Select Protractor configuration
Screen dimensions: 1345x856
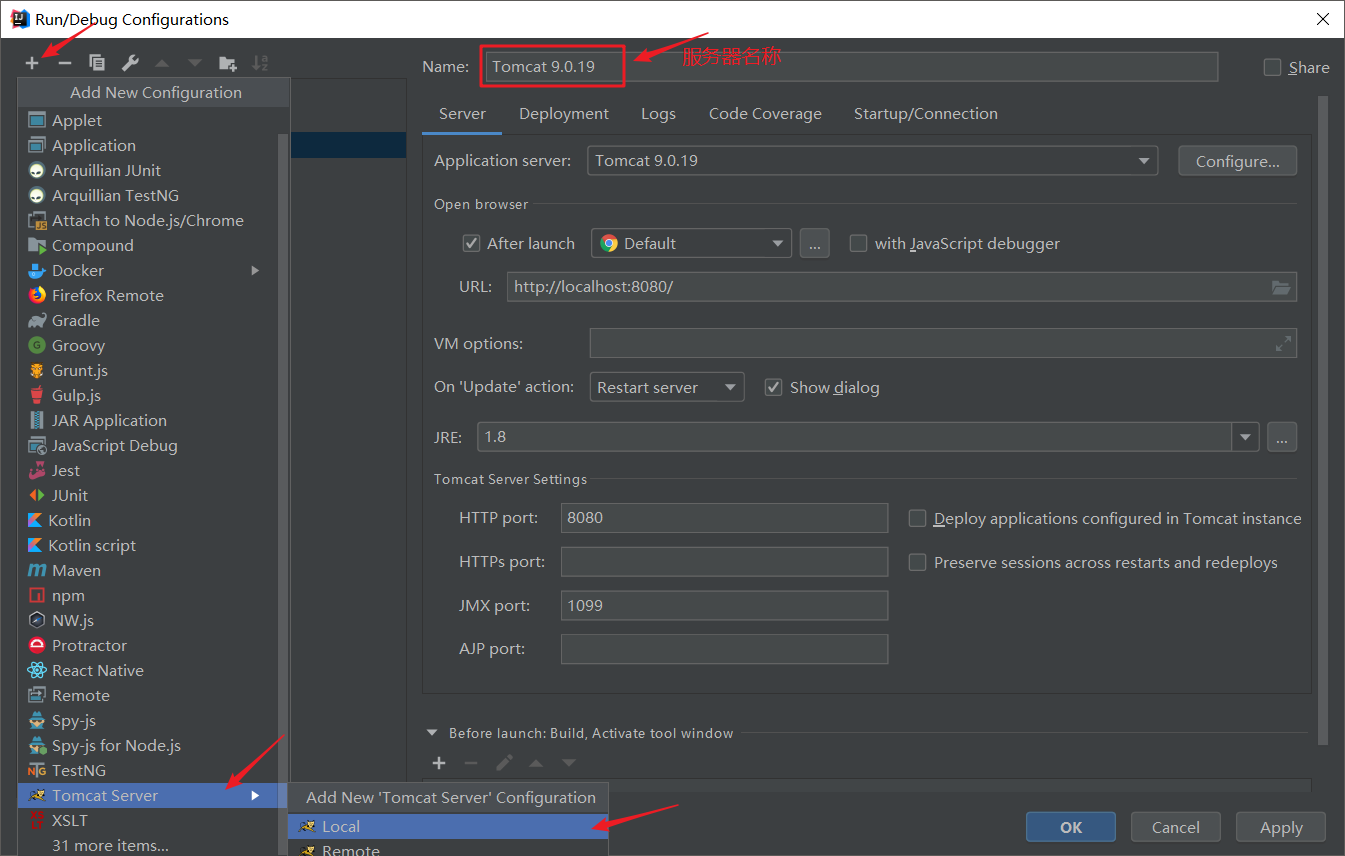[147, 645]
